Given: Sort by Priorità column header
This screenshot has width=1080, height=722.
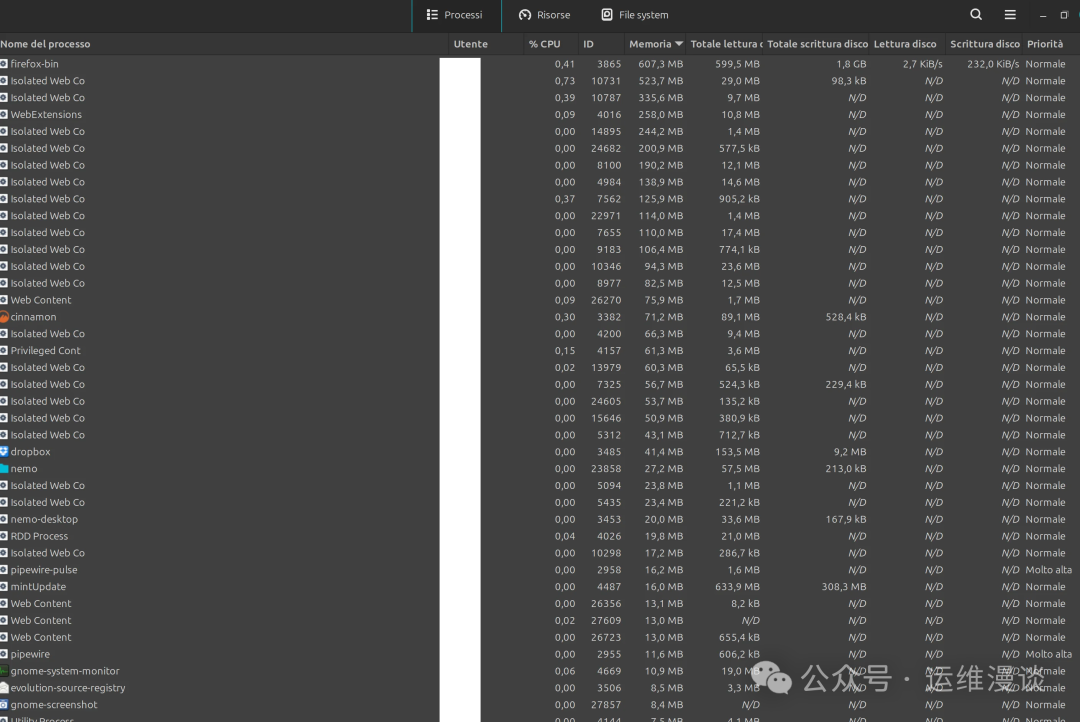Looking at the screenshot, I should [1045, 44].
